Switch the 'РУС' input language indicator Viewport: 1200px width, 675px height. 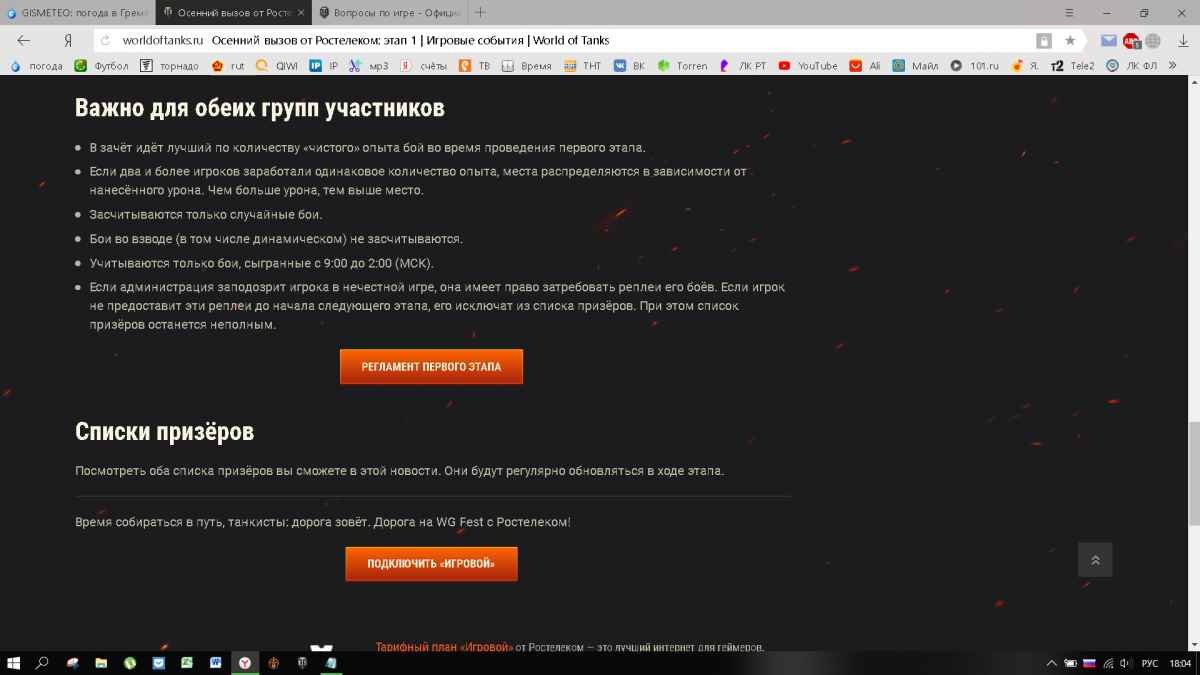pyautogui.click(x=1150, y=663)
